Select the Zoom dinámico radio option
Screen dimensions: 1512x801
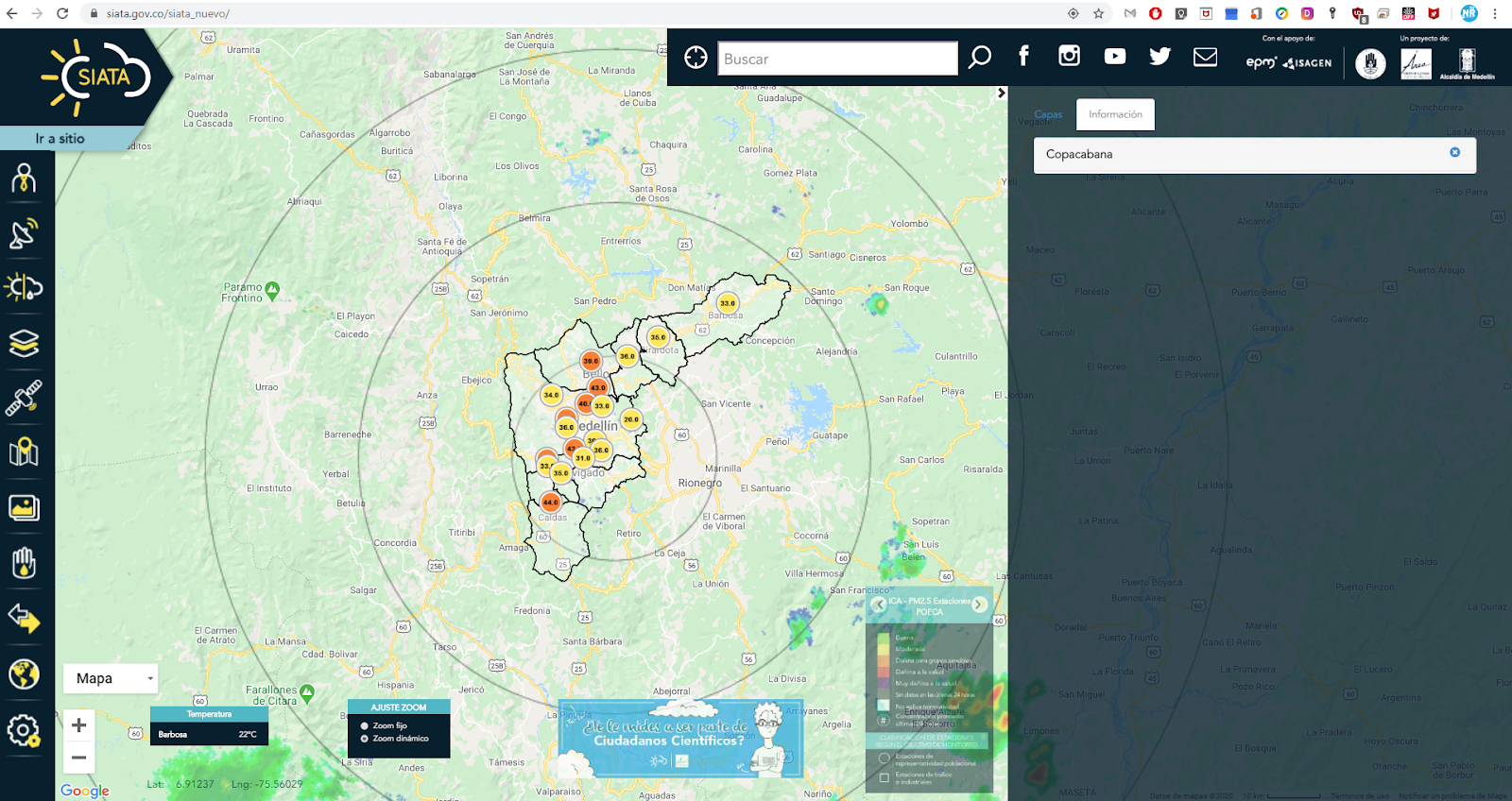(365, 739)
